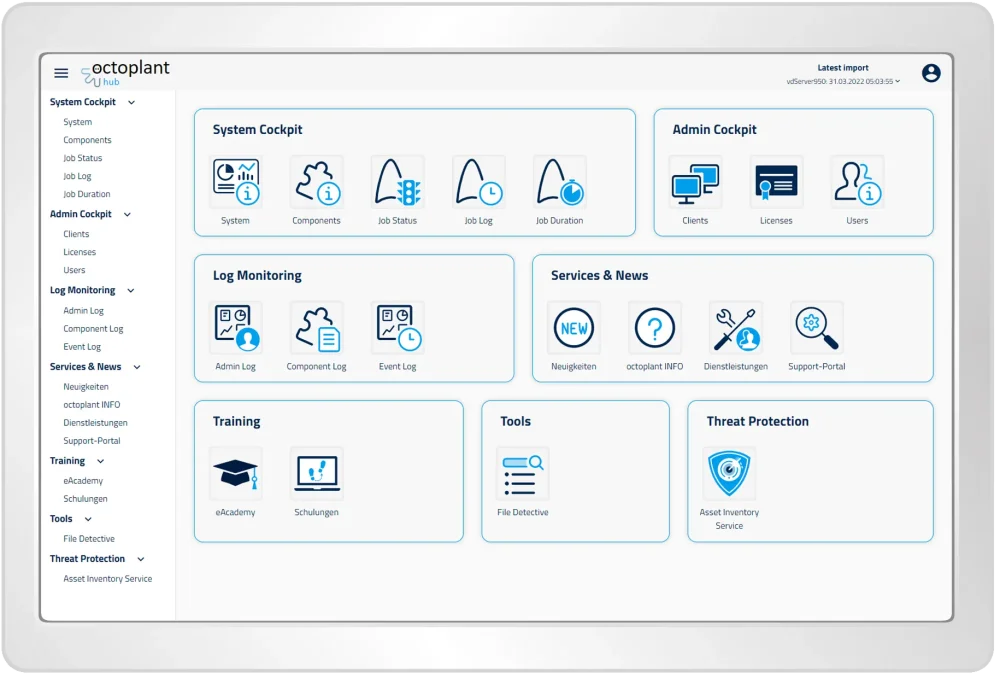Collapse the System Cockpit sidebar section

[x=131, y=103]
